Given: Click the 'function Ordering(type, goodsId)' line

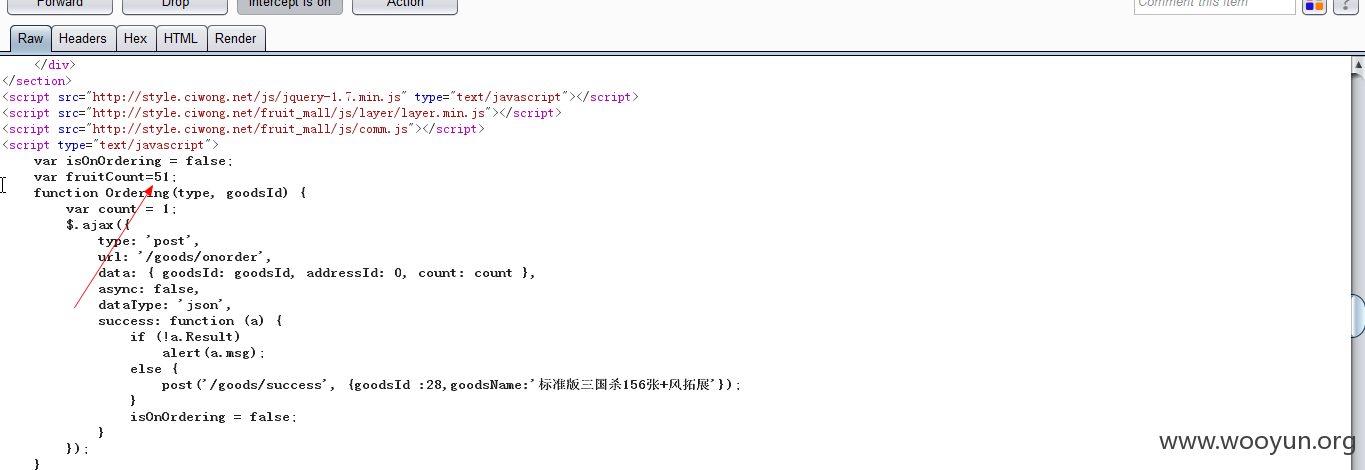Looking at the screenshot, I should (169, 193).
